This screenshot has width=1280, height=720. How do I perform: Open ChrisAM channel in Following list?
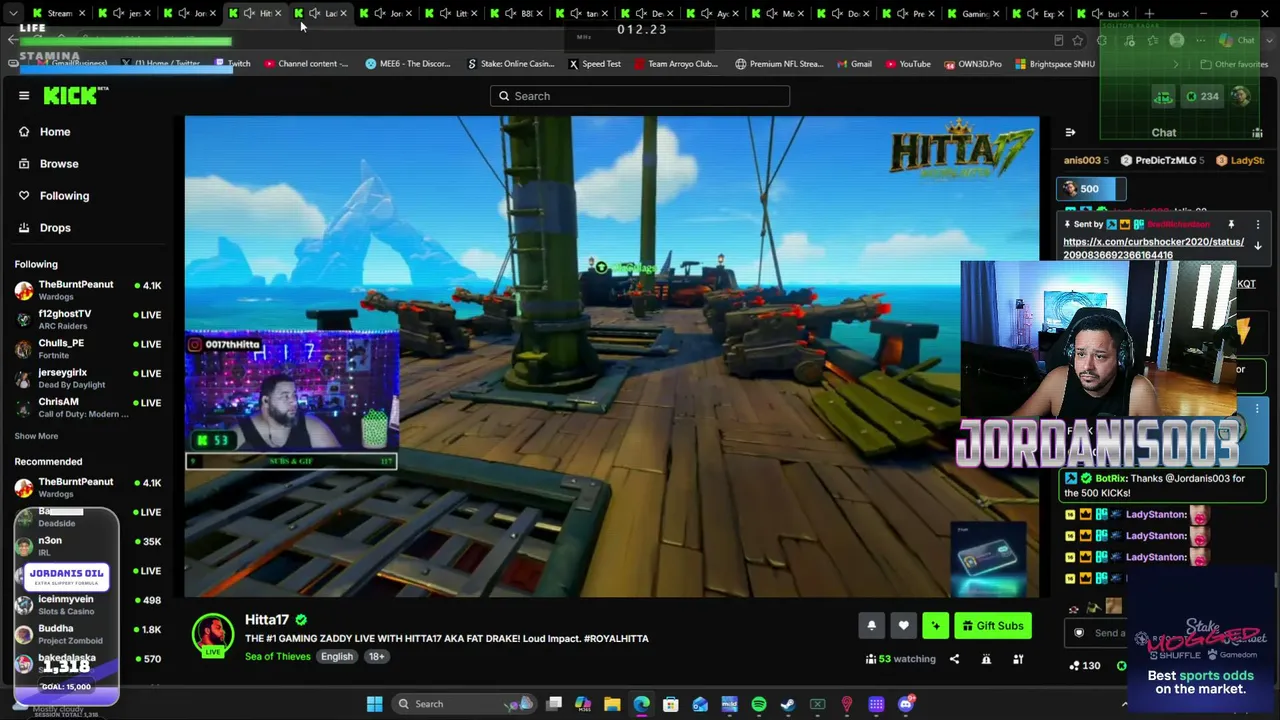pyautogui.click(x=88, y=407)
